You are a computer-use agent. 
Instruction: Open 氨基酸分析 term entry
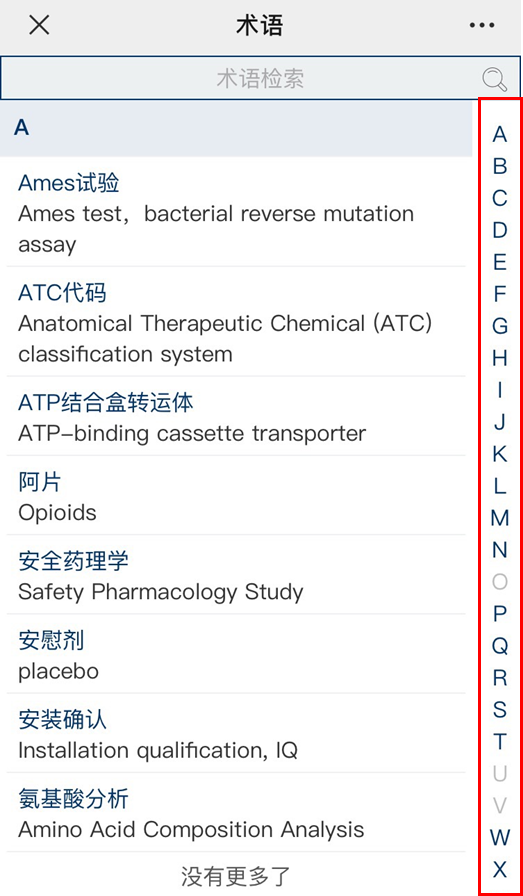click(x=236, y=814)
